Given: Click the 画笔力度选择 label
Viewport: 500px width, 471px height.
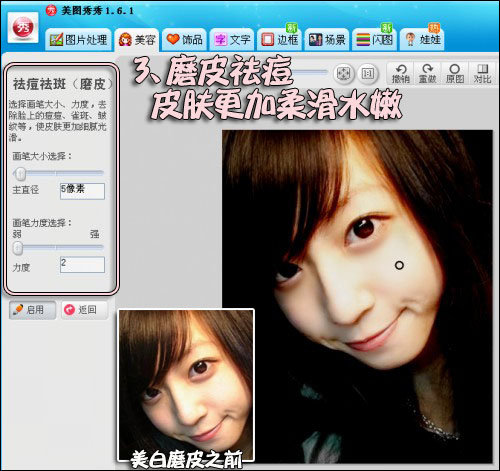Looking at the screenshot, I should pyautogui.click(x=42, y=223).
